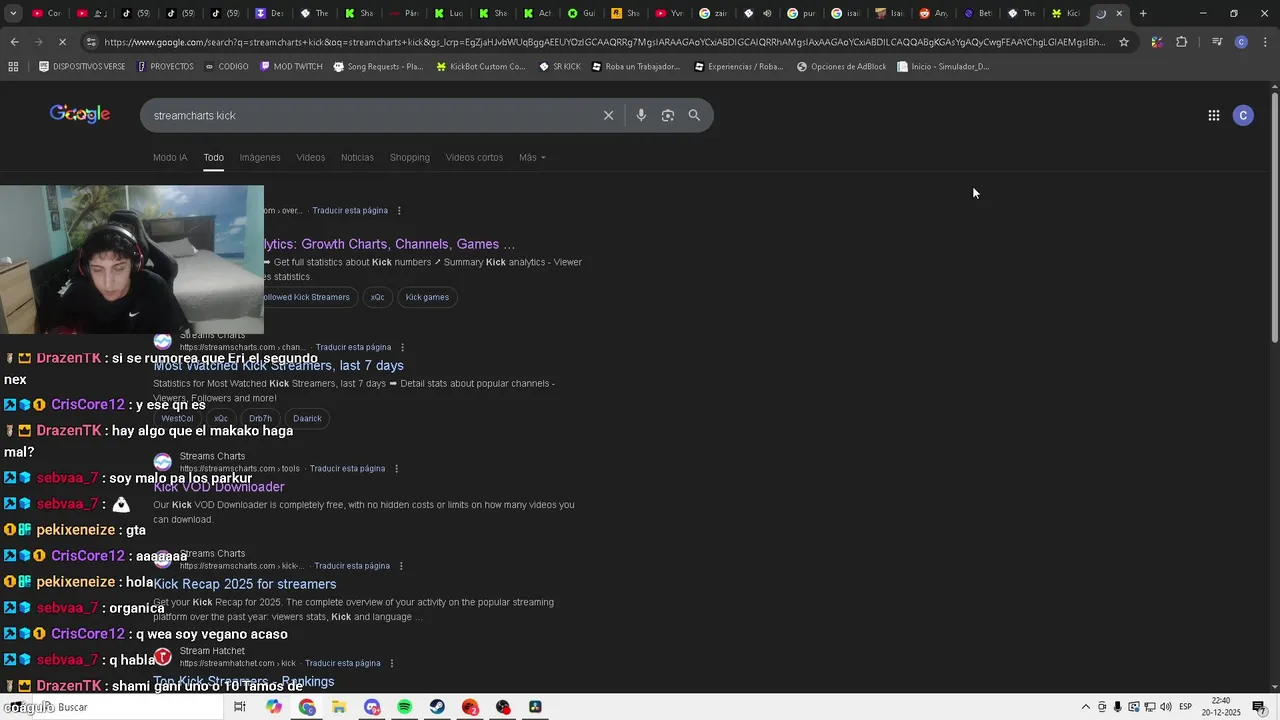Stop loading the page
Viewport: 1280px width, 720px height.
pyautogui.click(x=62, y=42)
